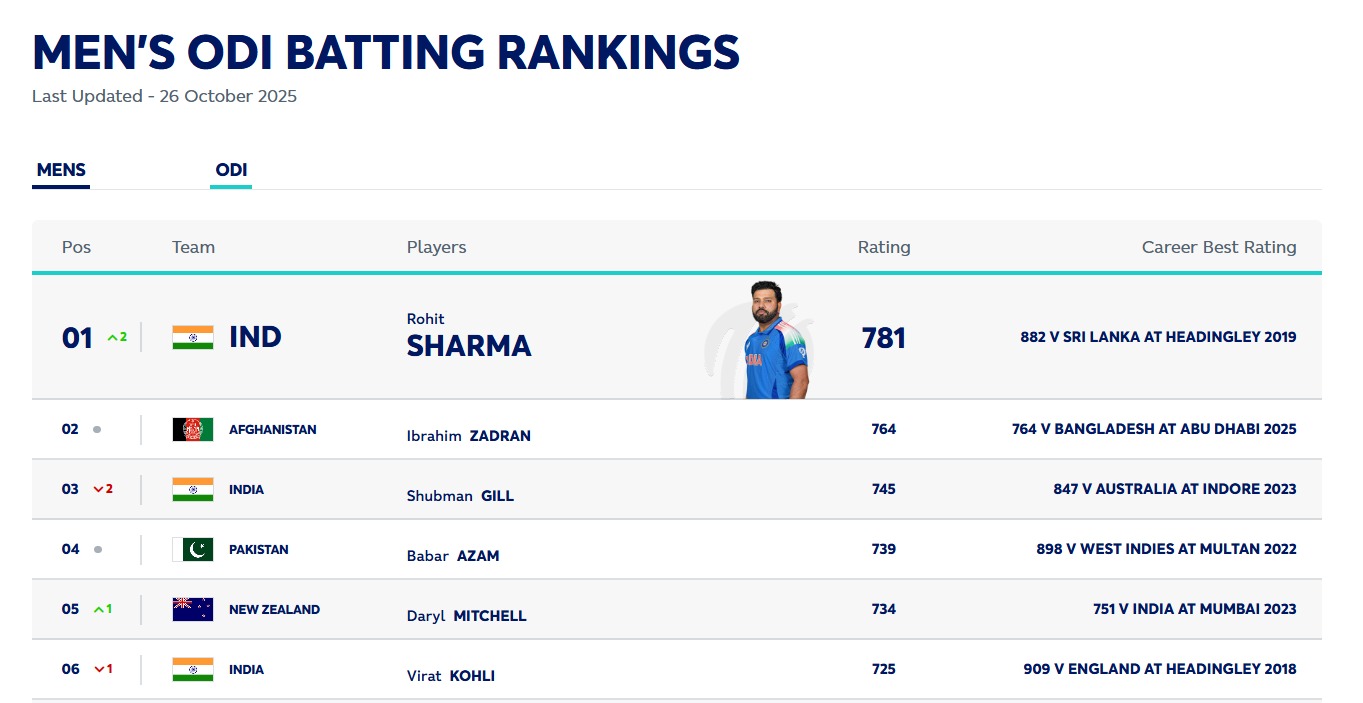Click the red down arrow beside position 03
Image resolution: width=1363 pixels, height=703 pixels.
98,489
